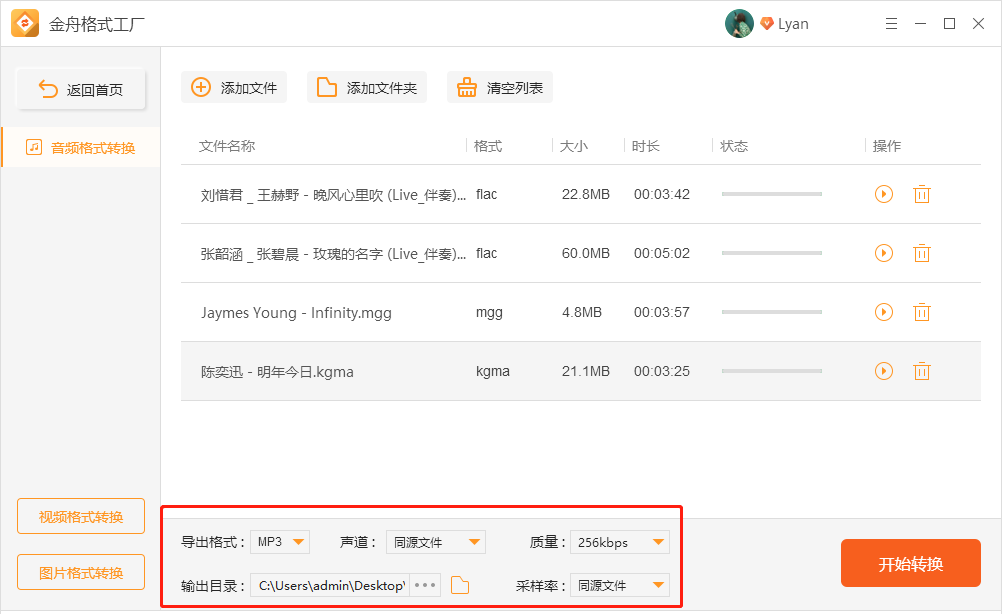
Task: Open the 采样率 sample rate dropdown
Action: coord(619,585)
